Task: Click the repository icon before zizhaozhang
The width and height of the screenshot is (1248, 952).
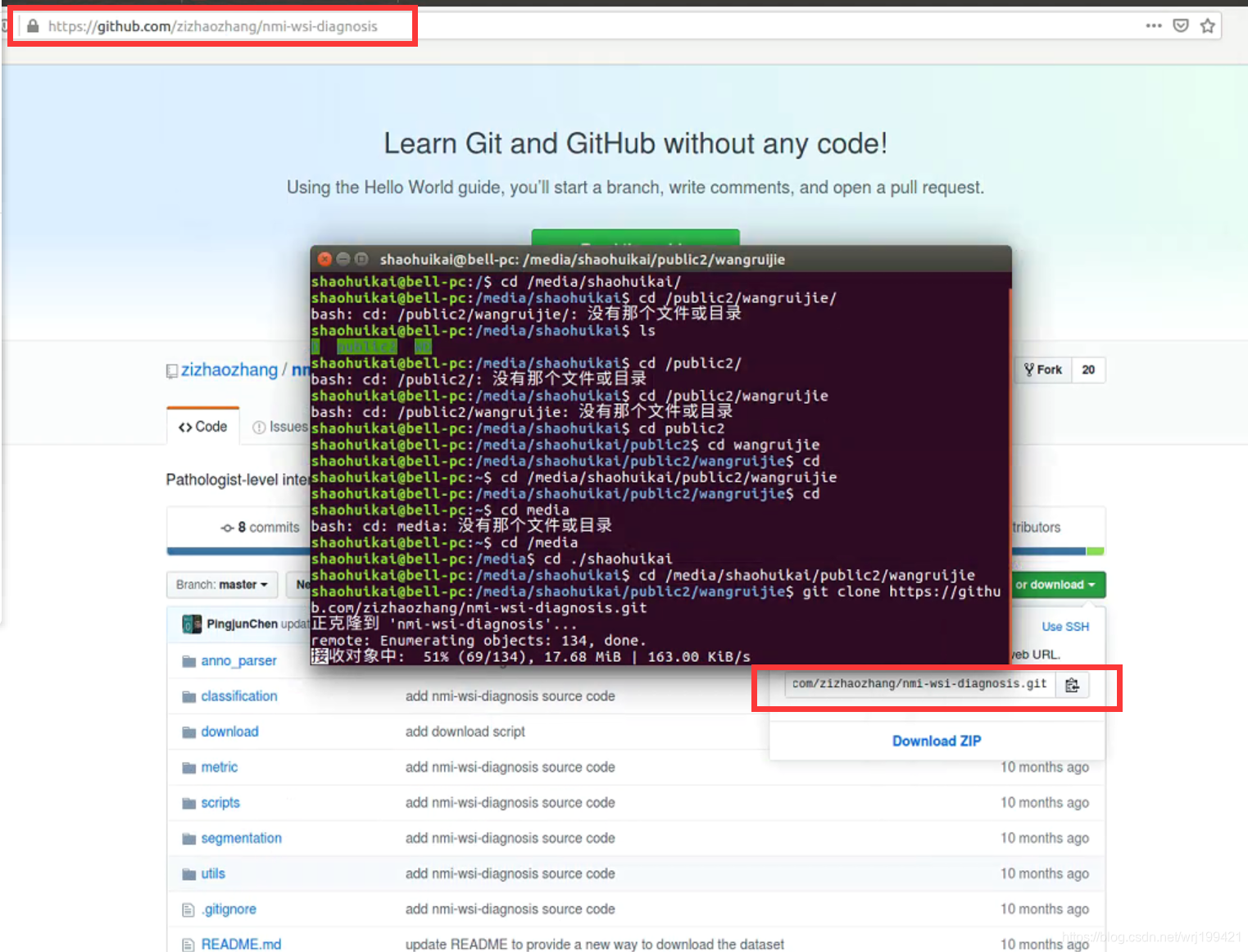Action: [x=172, y=371]
